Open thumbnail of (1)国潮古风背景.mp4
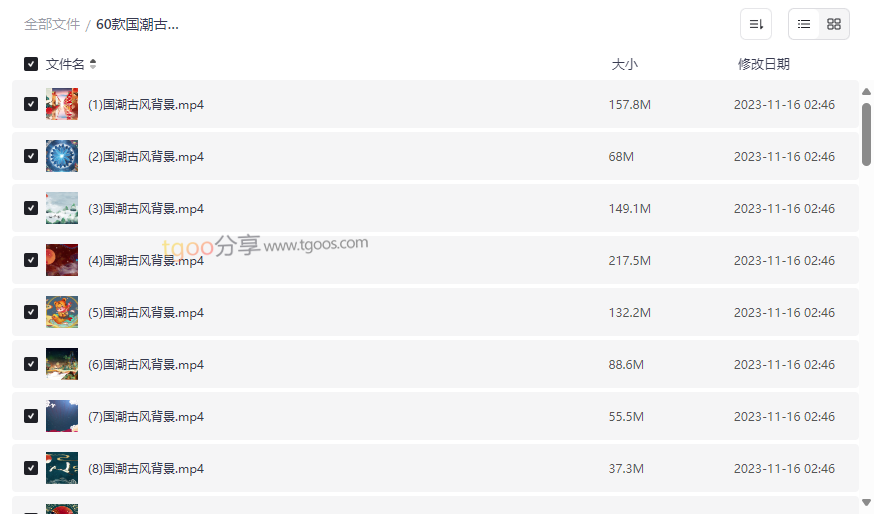Screen dimensions: 874x514 click(x=62, y=104)
